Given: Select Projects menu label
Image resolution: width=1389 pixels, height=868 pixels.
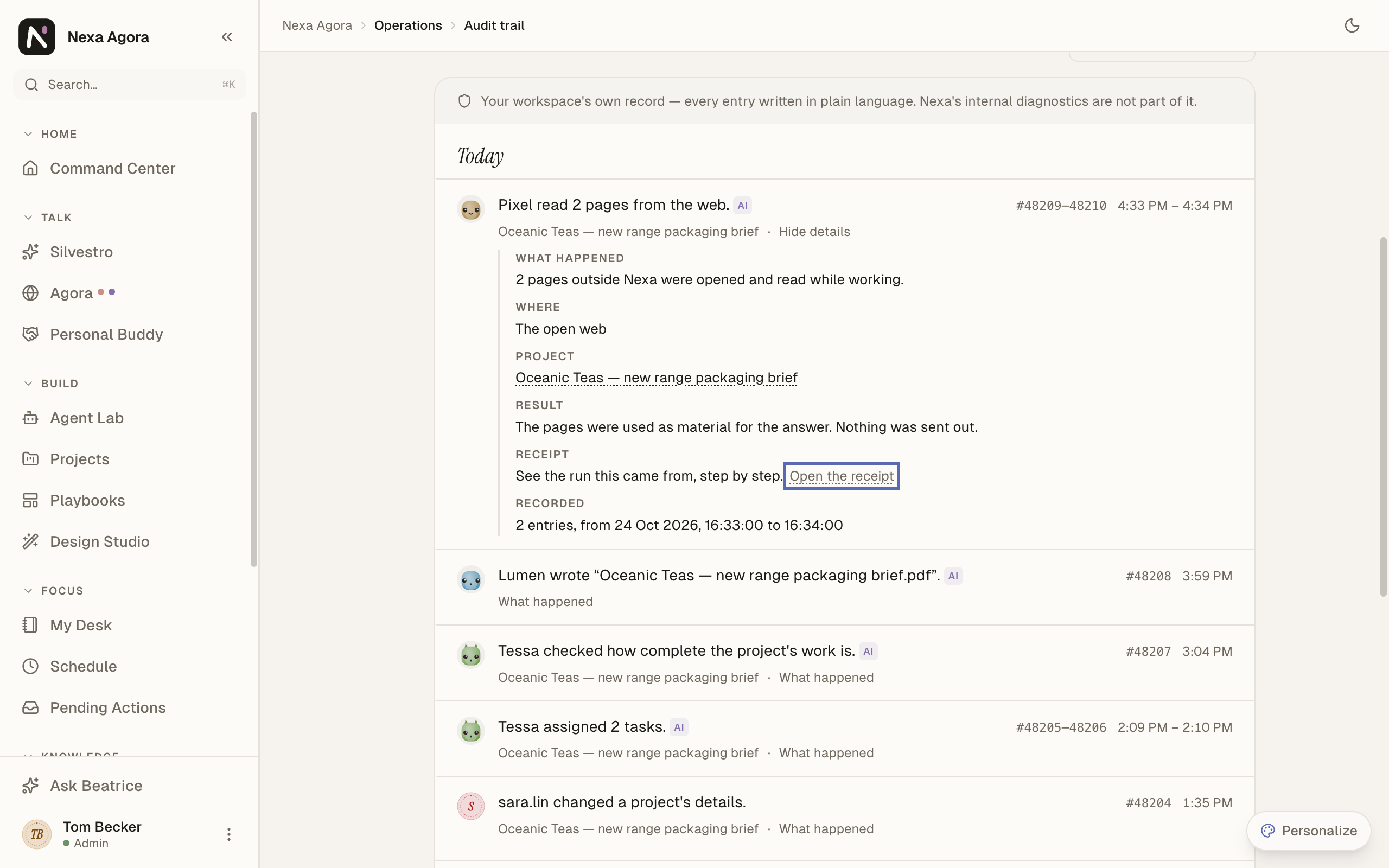Looking at the screenshot, I should click(x=80, y=459).
